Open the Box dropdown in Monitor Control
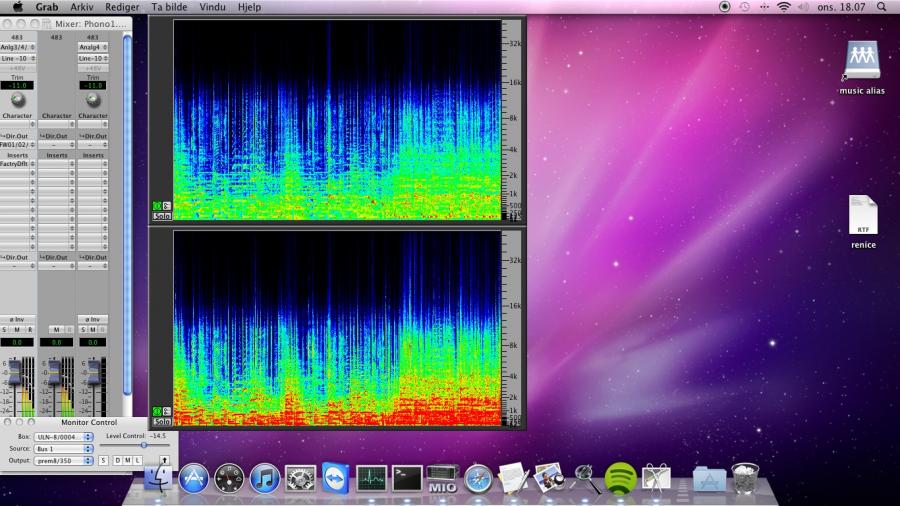Screen dimensions: 900x506 [x=63, y=437]
